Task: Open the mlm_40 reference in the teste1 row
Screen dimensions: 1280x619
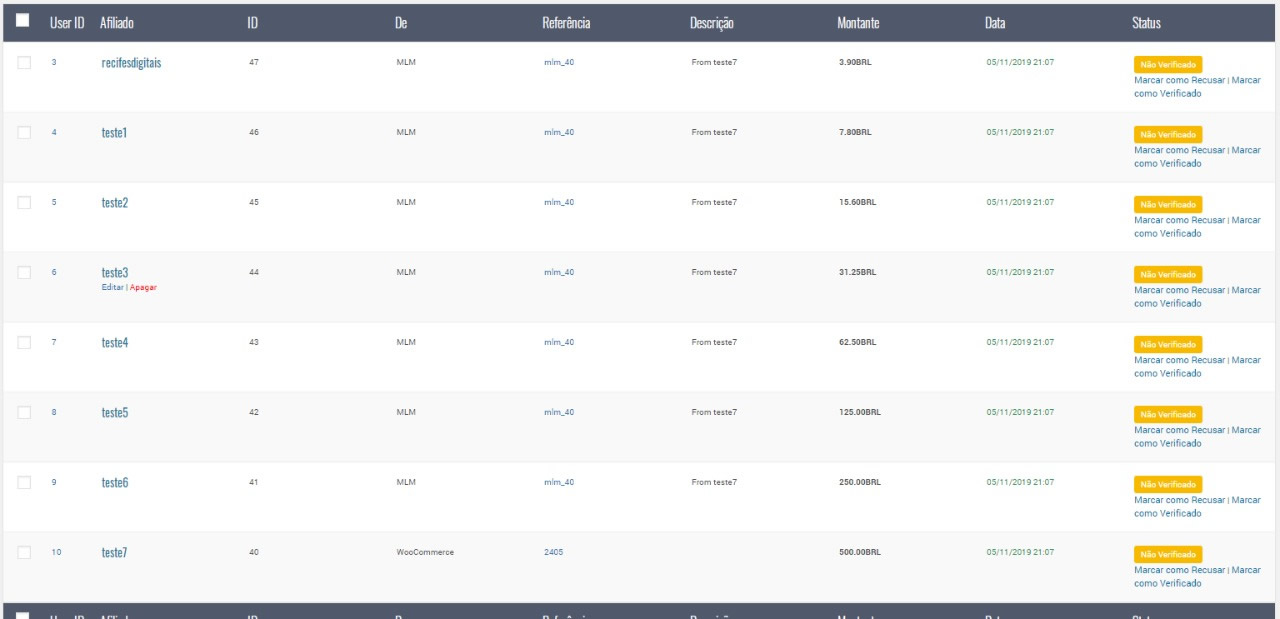Action: (558, 133)
